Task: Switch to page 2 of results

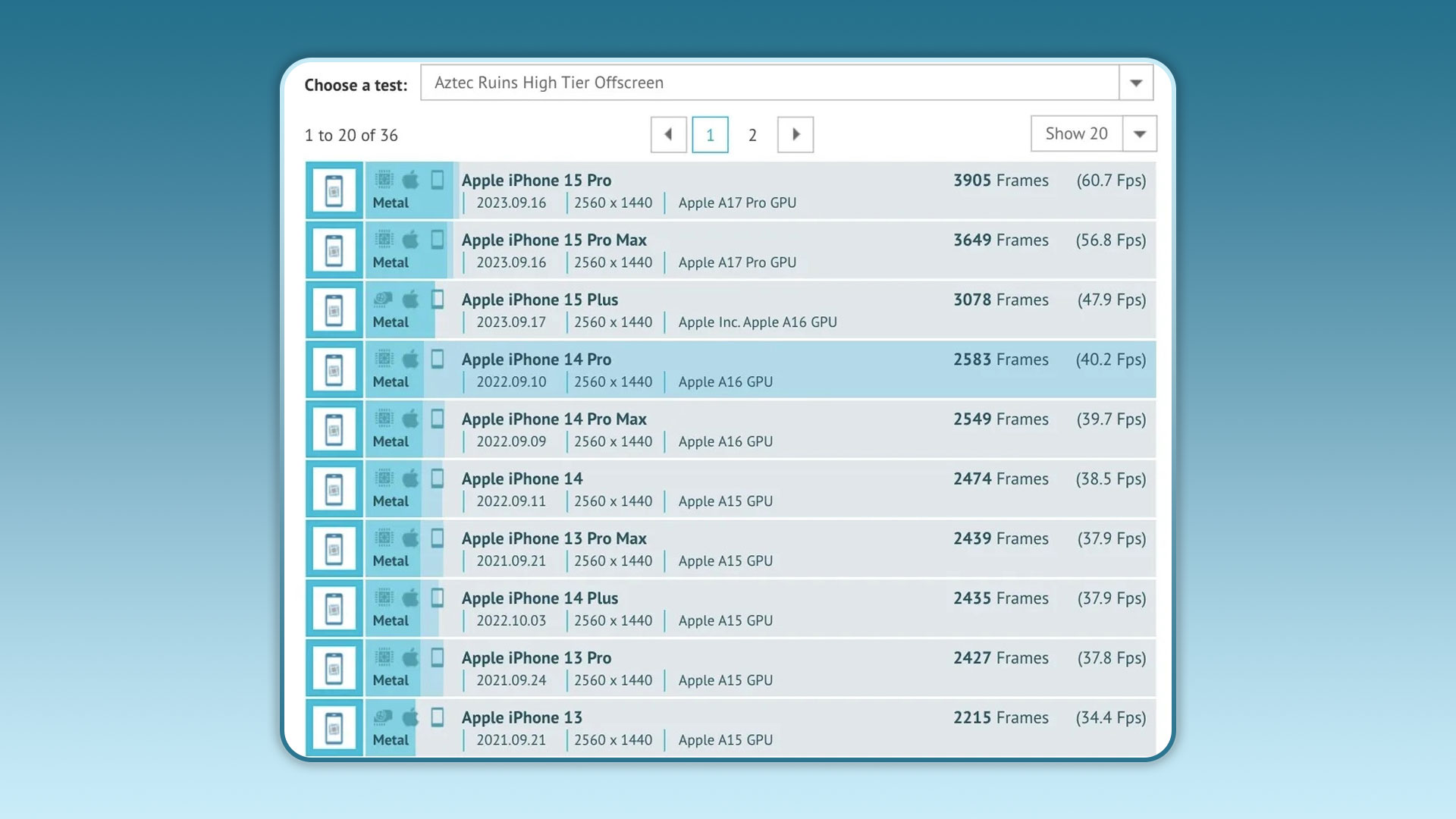Action: (752, 135)
